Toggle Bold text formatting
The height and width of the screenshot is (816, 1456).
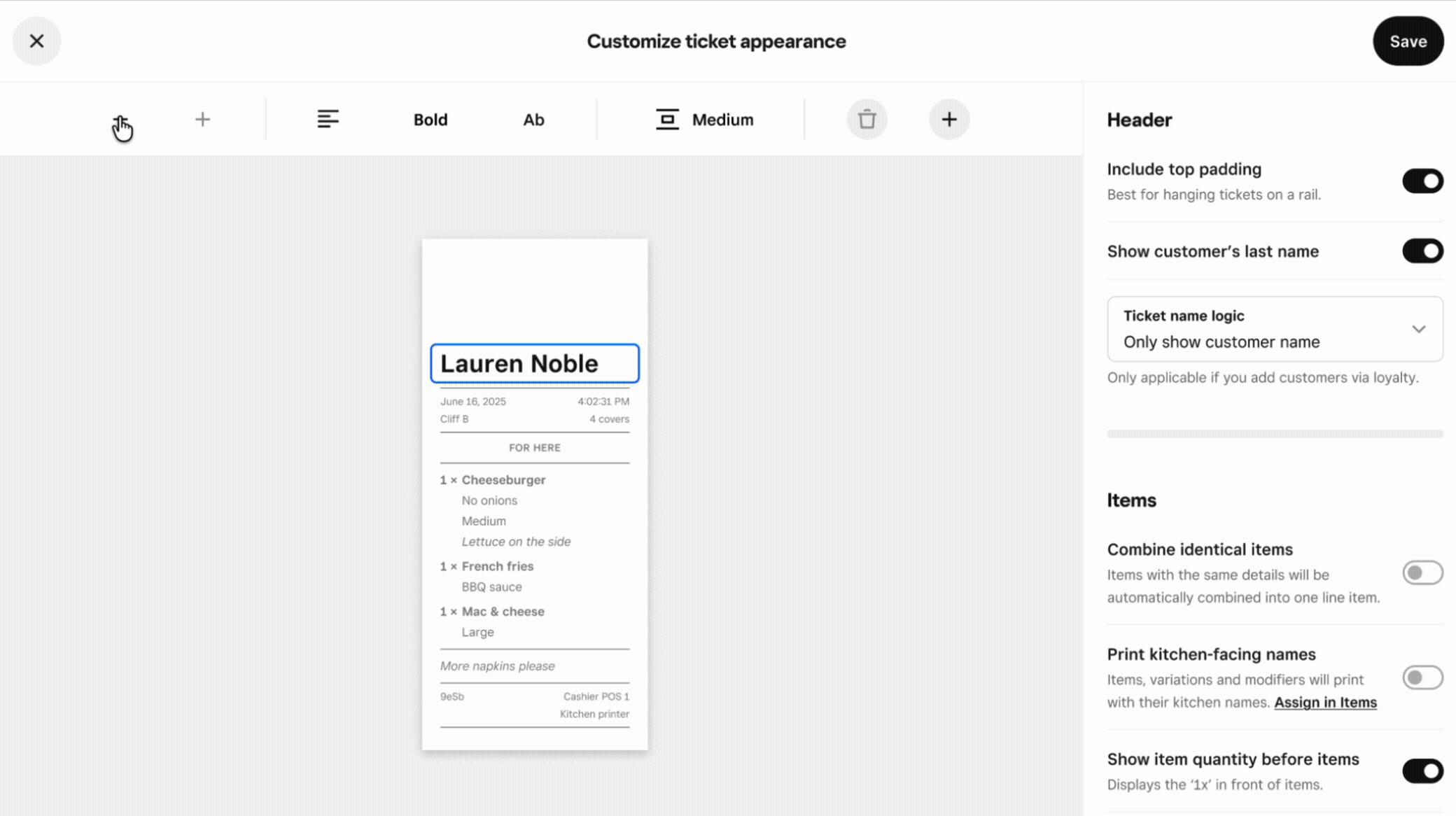pos(430,120)
